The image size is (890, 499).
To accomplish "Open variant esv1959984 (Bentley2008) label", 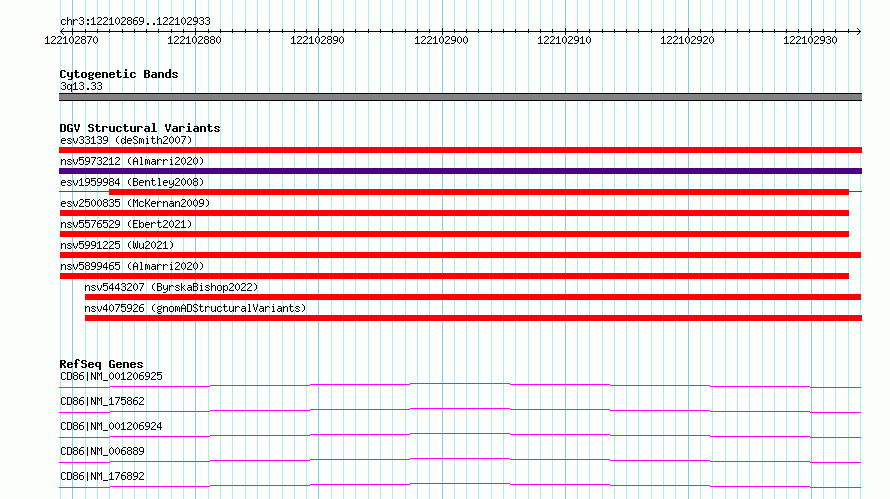I will click(132, 182).
